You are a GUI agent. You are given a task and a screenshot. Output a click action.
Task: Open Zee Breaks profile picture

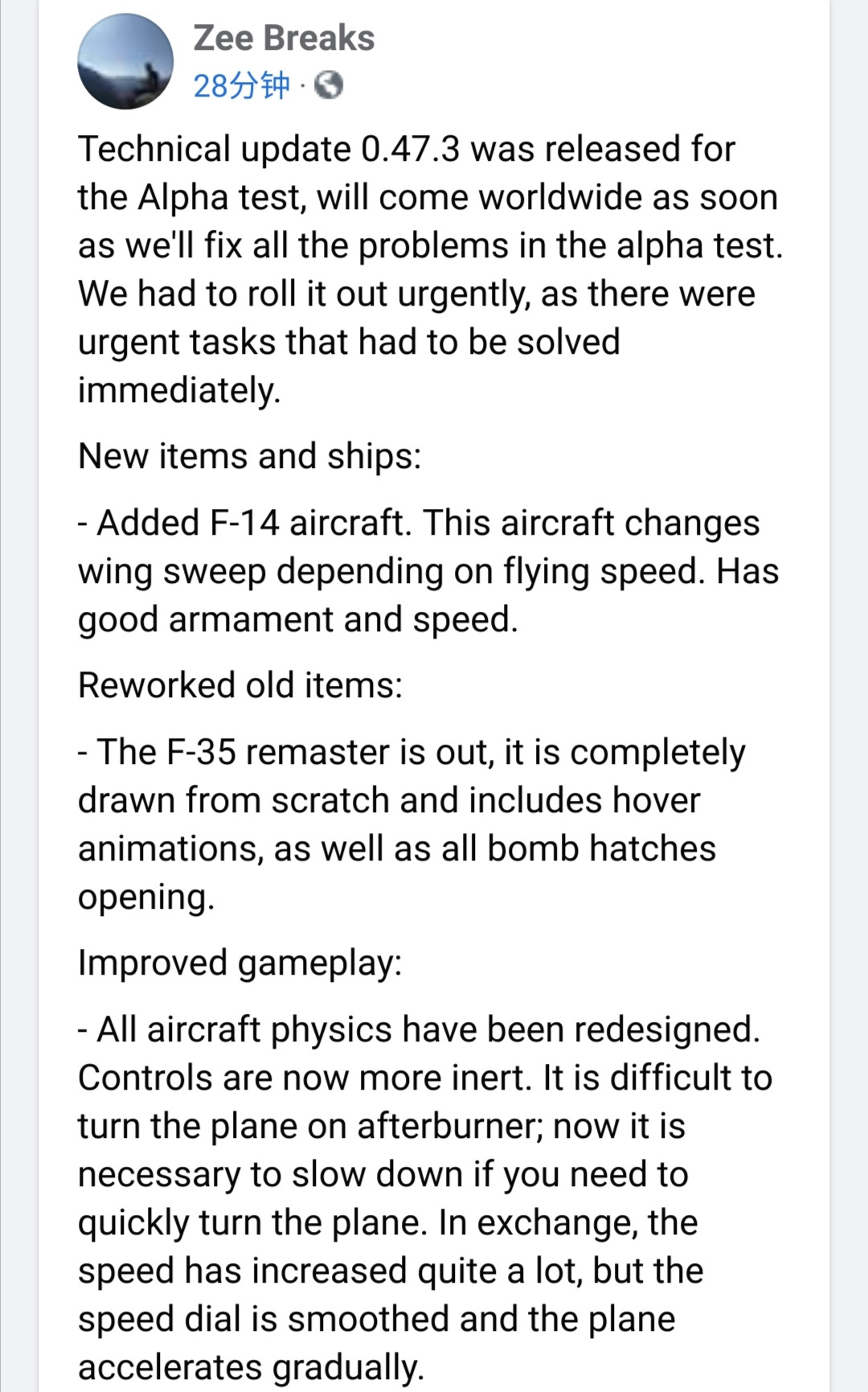(125, 61)
